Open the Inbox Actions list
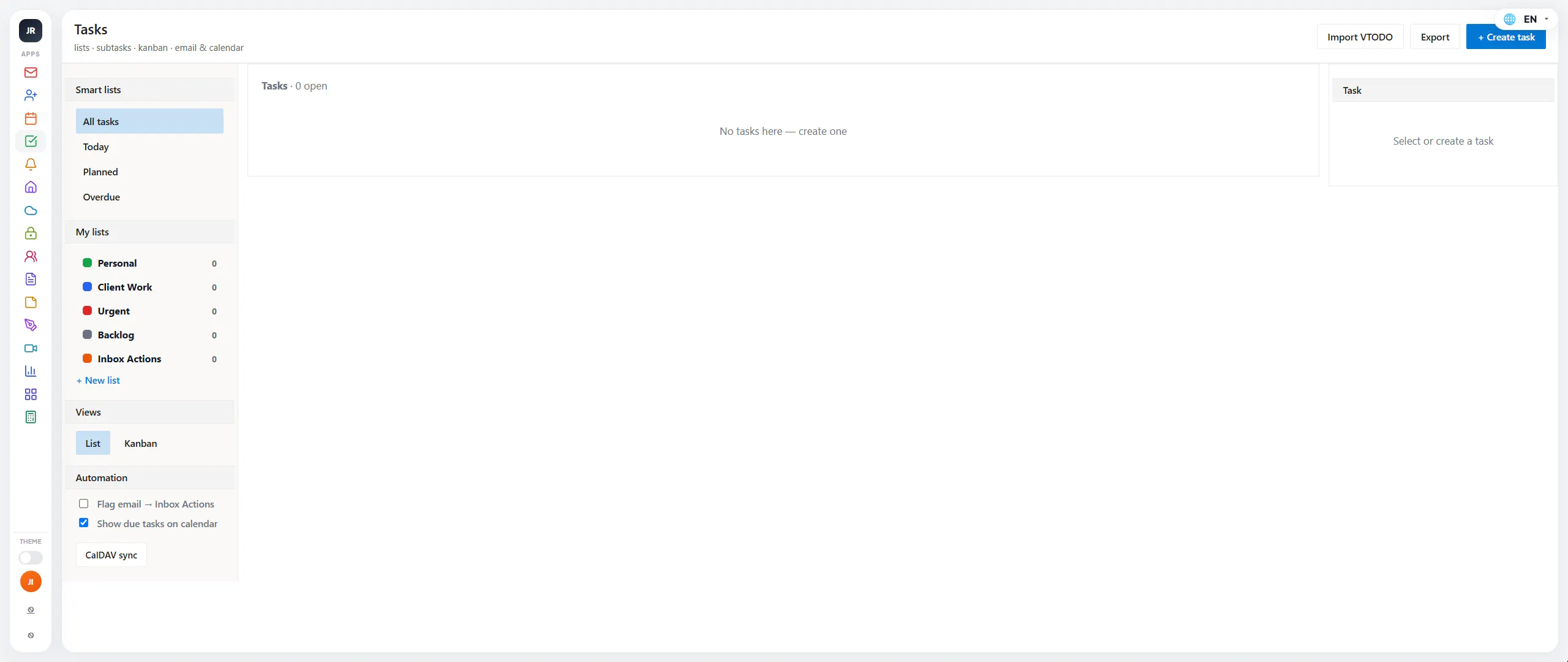Viewport: 1568px width, 662px height. coord(149,359)
